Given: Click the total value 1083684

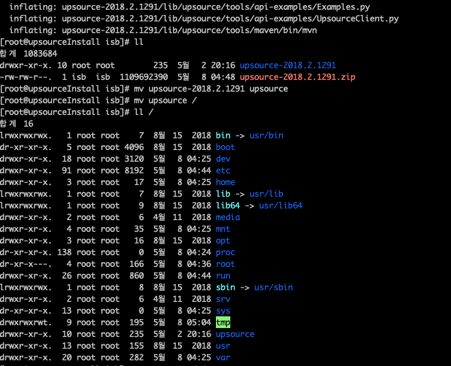Looking at the screenshot, I should (40, 54).
